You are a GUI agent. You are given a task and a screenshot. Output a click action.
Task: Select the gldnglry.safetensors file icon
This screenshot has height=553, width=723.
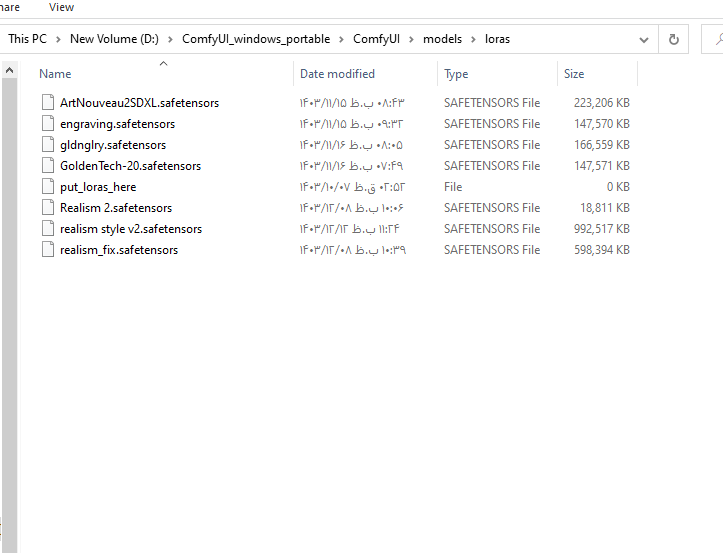(x=48, y=145)
